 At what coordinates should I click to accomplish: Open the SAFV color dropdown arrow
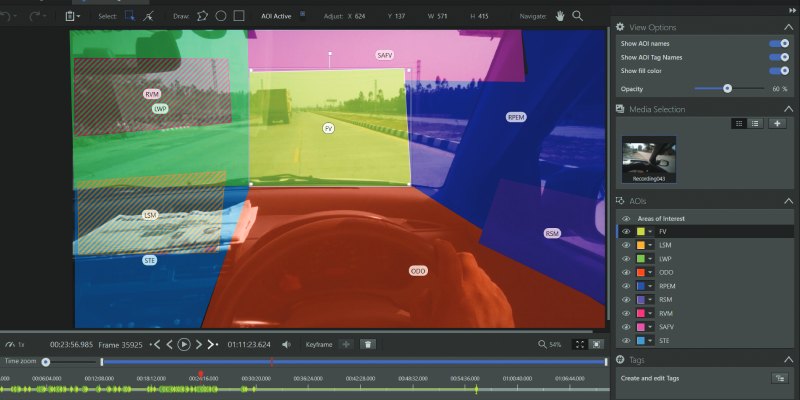pyautogui.click(x=651, y=327)
